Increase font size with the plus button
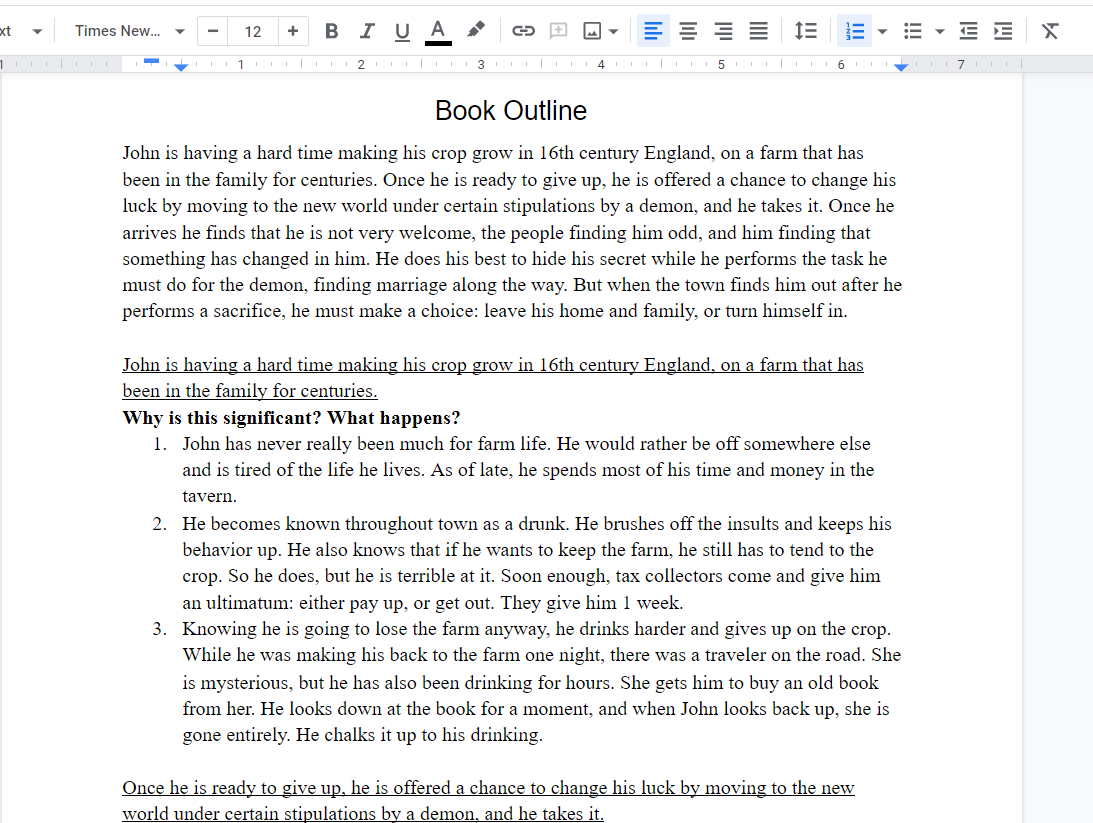The image size is (1093, 823). [x=293, y=31]
